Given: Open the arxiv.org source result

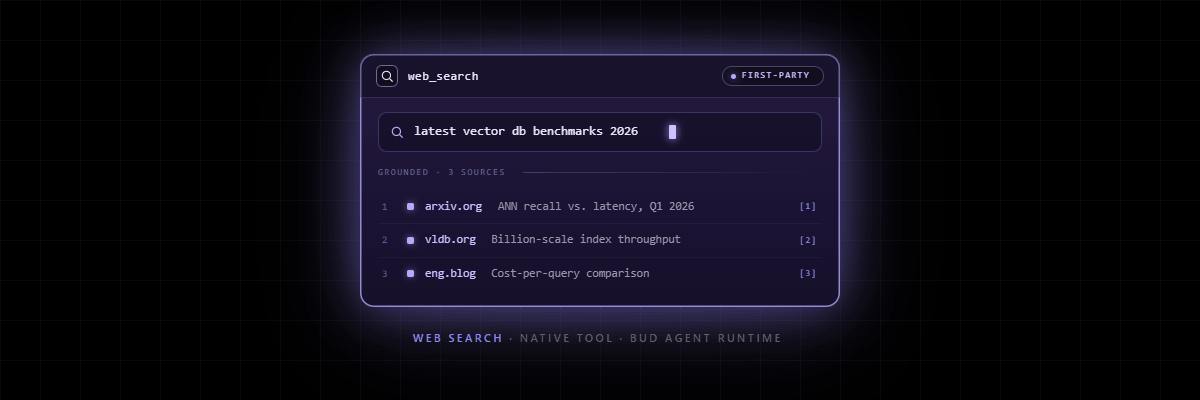Looking at the screenshot, I should tap(600, 206).
